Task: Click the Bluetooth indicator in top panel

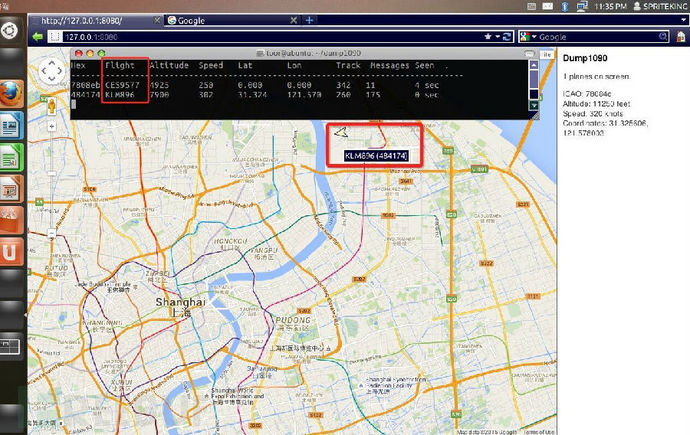Action: coord(565,6)
